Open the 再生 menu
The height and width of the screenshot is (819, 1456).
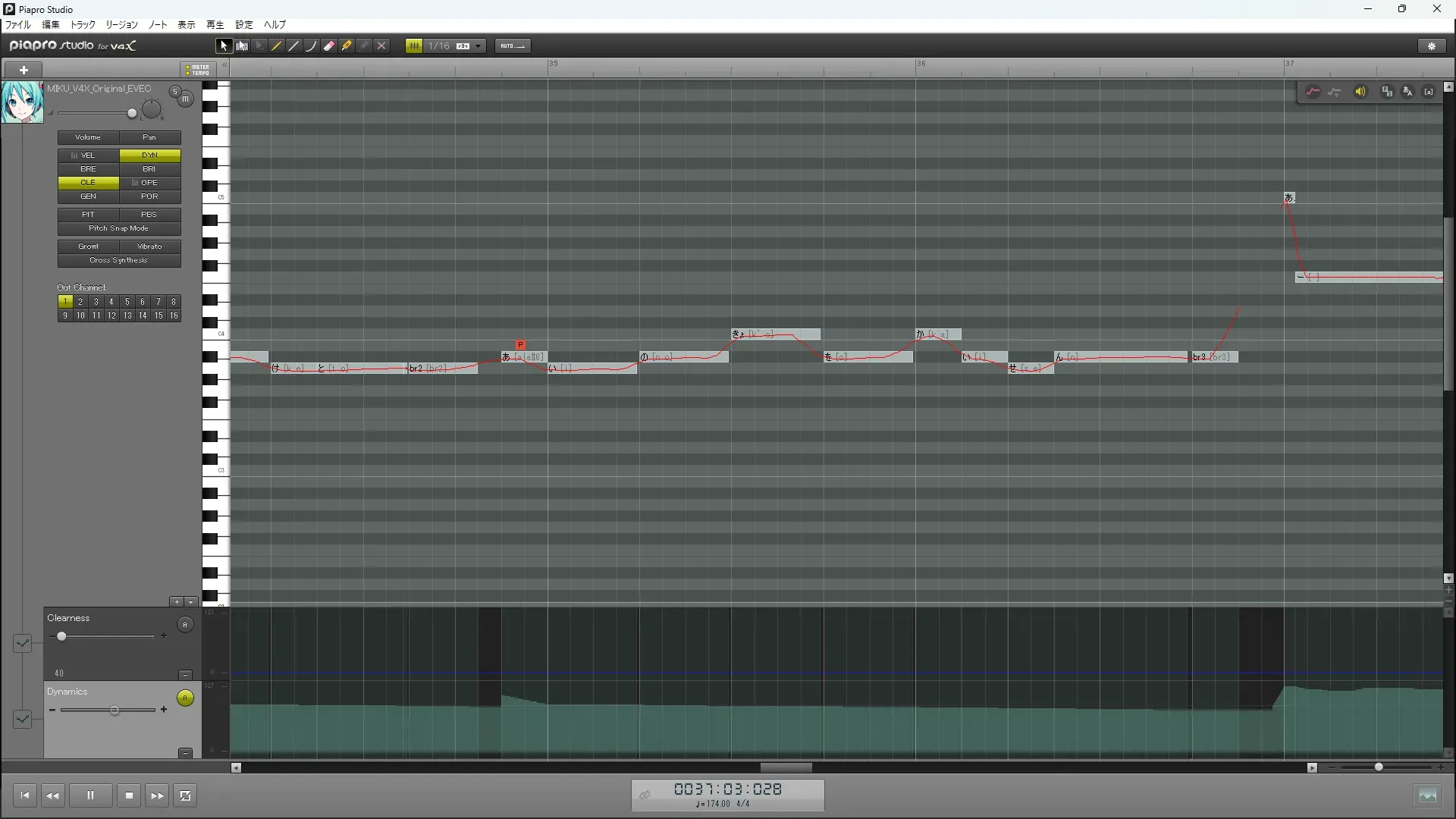215,24
